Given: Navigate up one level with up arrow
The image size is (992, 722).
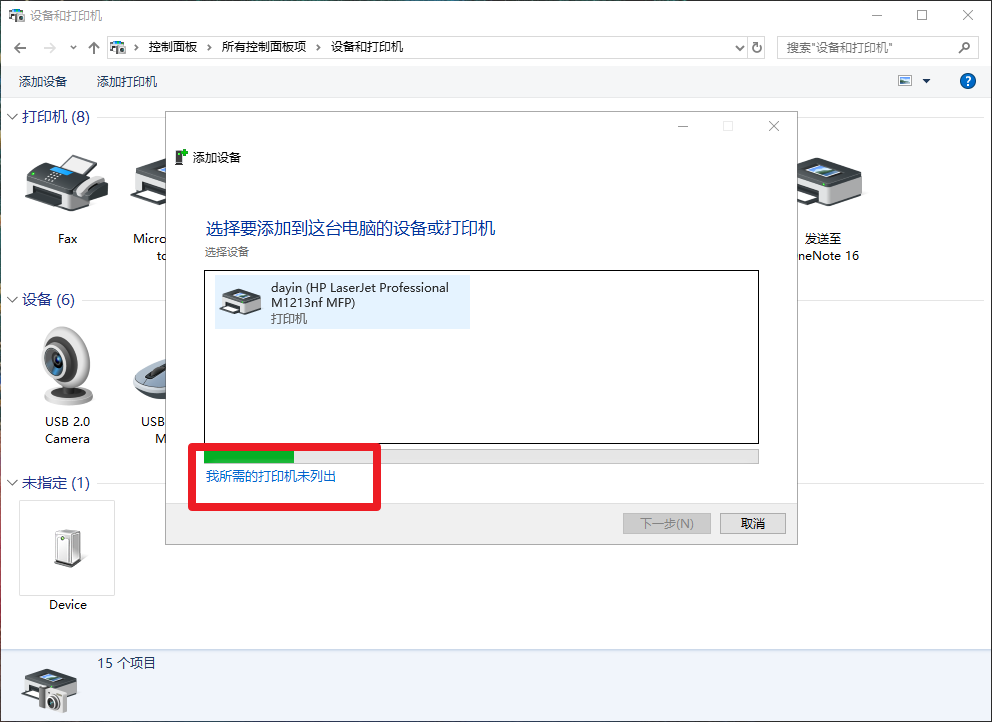Looking at the screenshot, I should 94,47.
